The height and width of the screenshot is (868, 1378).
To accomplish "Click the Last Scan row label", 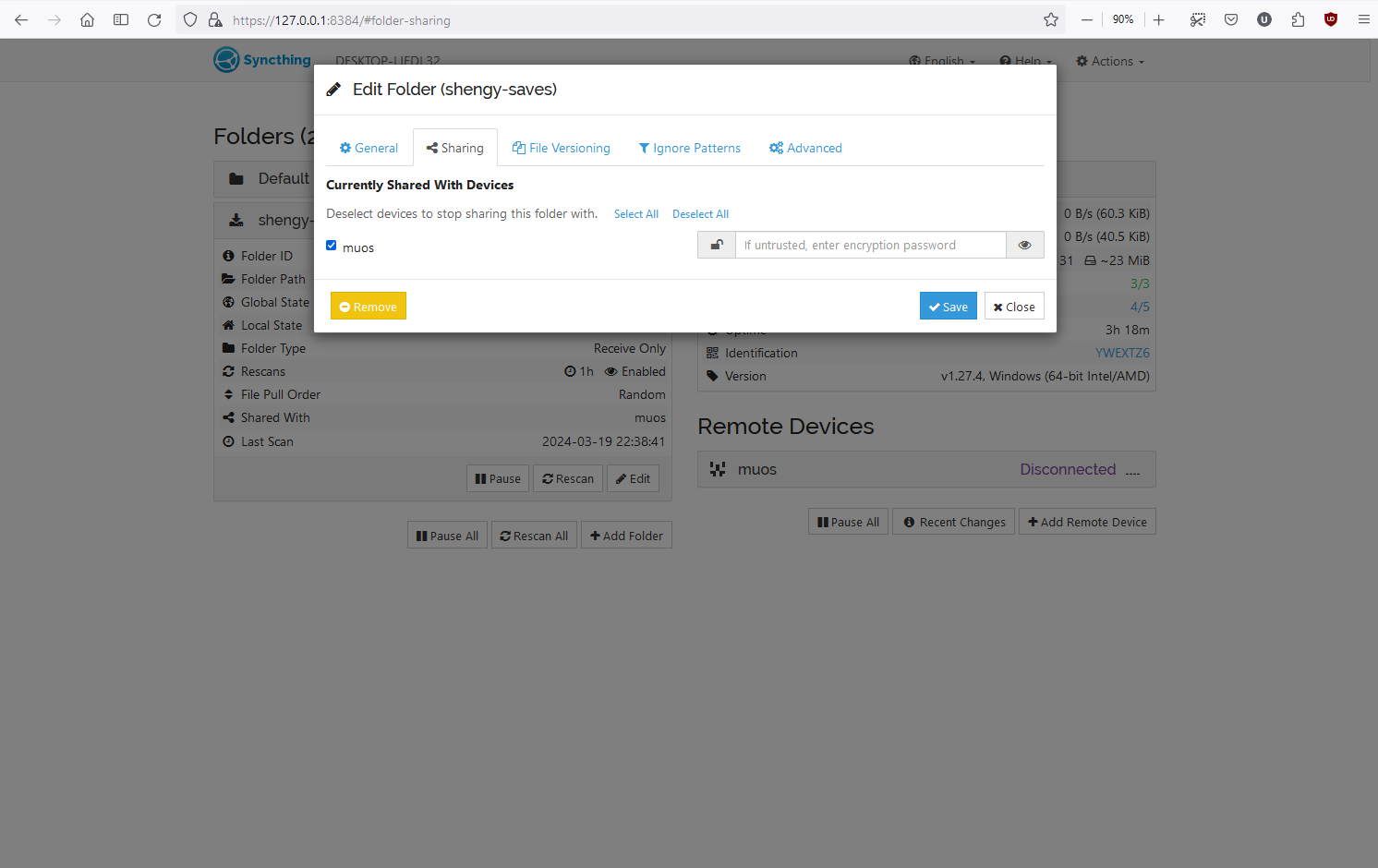I will tap(267, 441).
